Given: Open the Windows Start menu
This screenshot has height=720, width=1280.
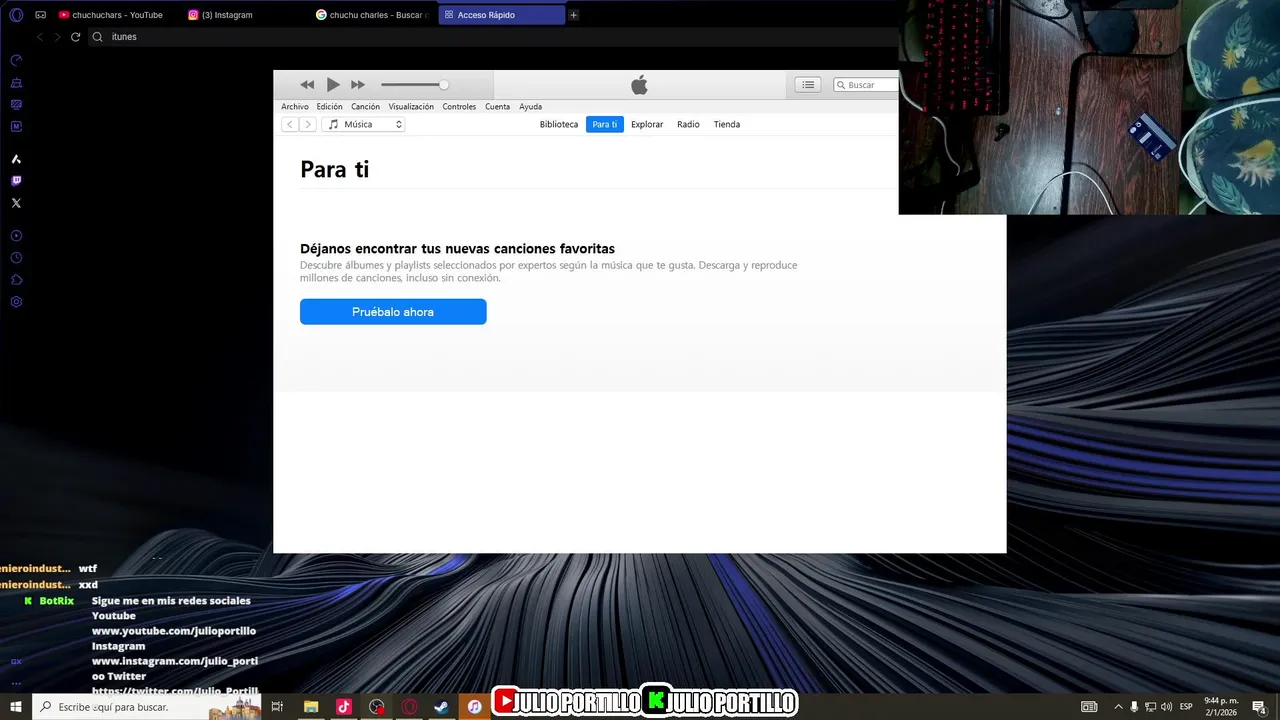Looking at the screenshot, I should [x=16, y=707].
